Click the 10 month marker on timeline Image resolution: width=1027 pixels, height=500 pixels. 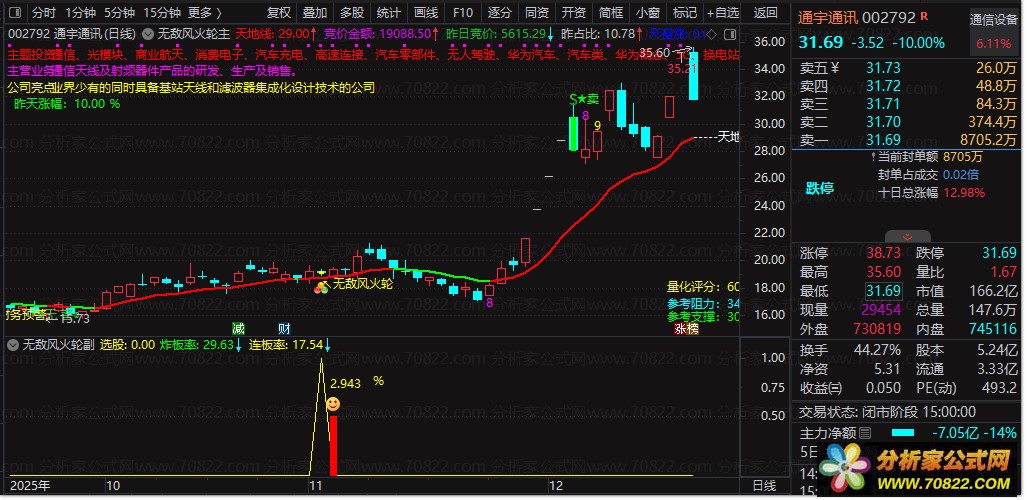click(x=113, y=486)
